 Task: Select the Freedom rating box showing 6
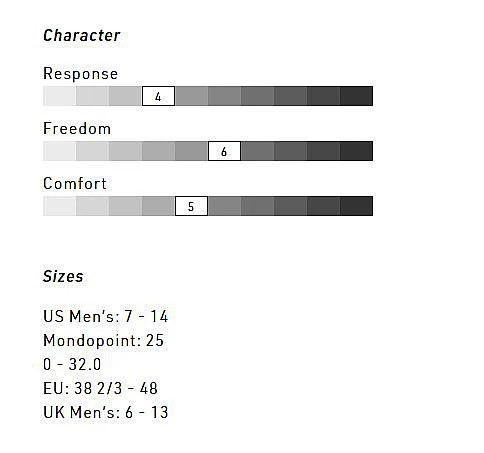pyautogui.click(x=224, y=151)
